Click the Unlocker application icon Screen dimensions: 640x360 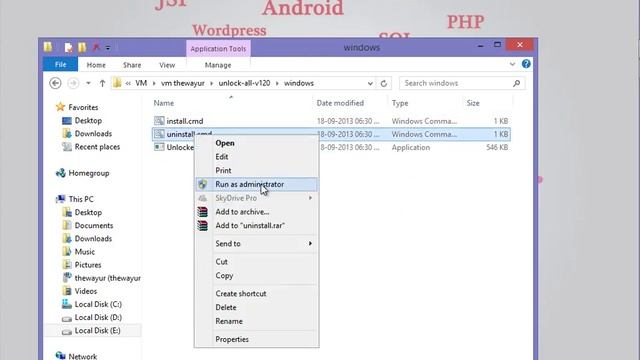click(159, 147)
